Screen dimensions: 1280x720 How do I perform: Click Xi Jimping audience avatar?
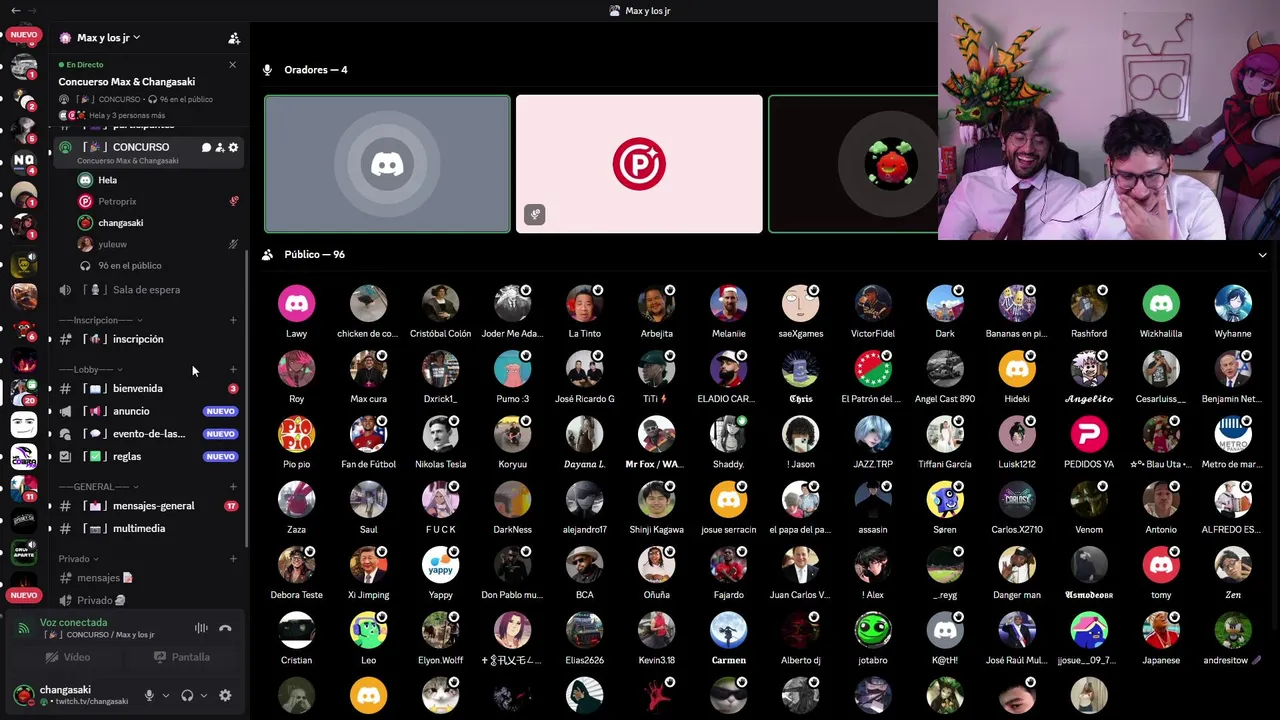pos(368,565)
